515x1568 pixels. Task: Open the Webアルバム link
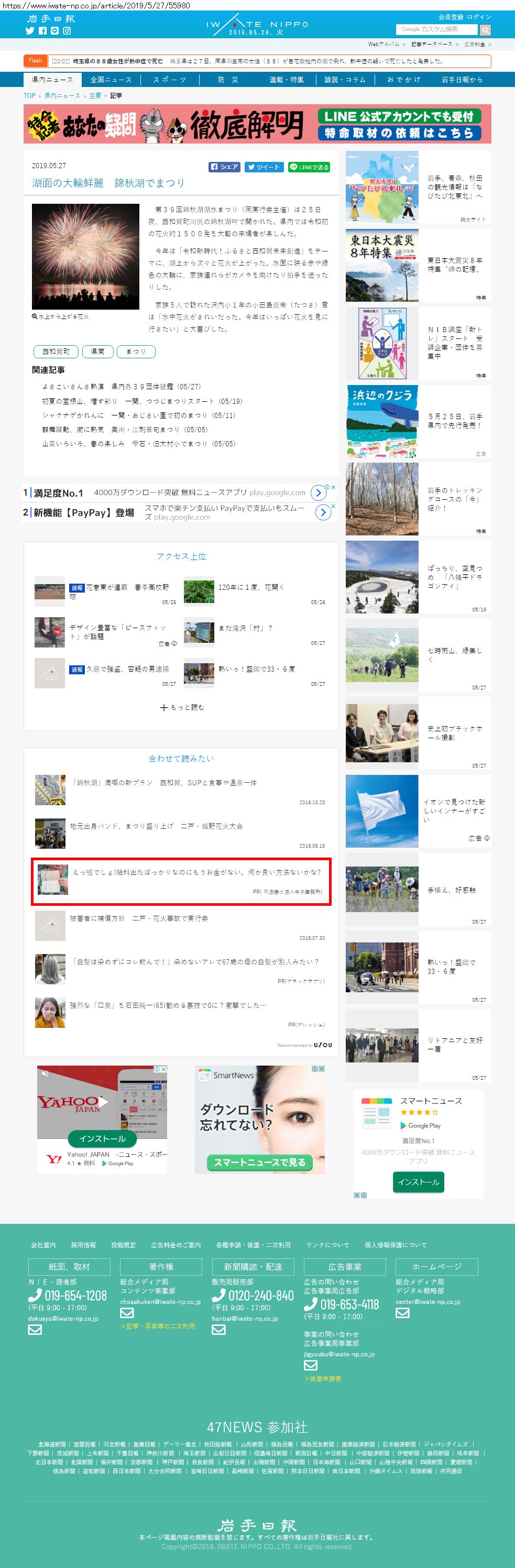point(383,45)
